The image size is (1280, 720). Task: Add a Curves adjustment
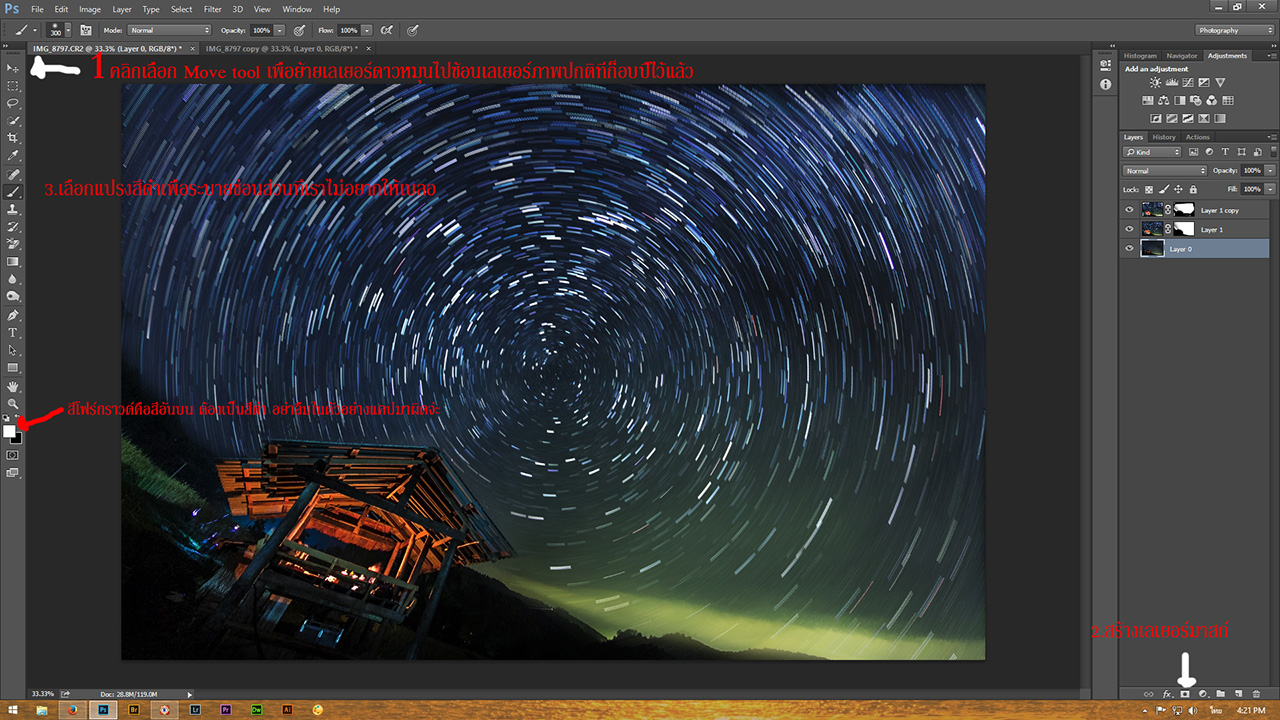1187,83
